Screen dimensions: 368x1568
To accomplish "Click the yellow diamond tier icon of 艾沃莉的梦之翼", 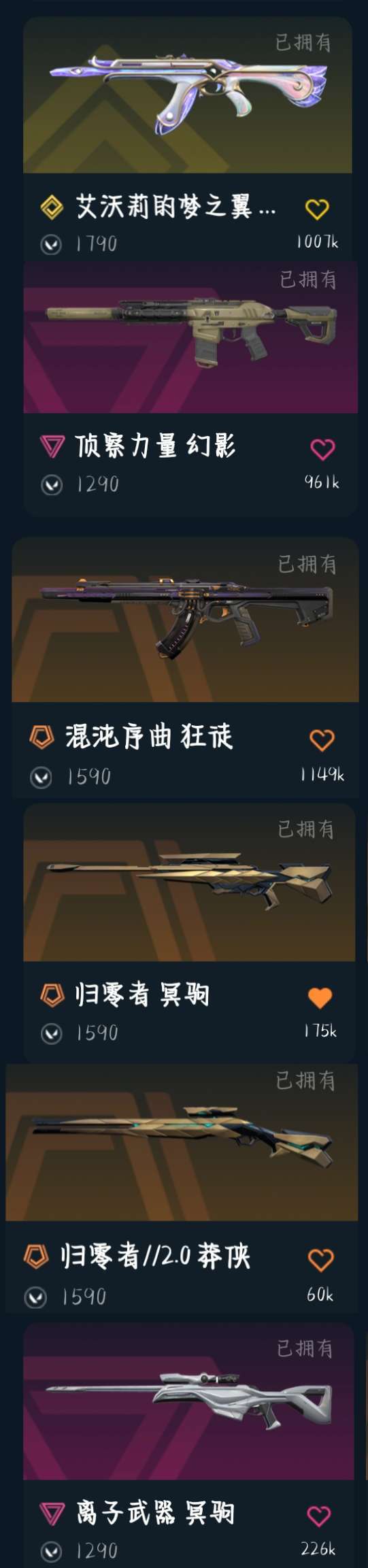I will pos(52,207).
